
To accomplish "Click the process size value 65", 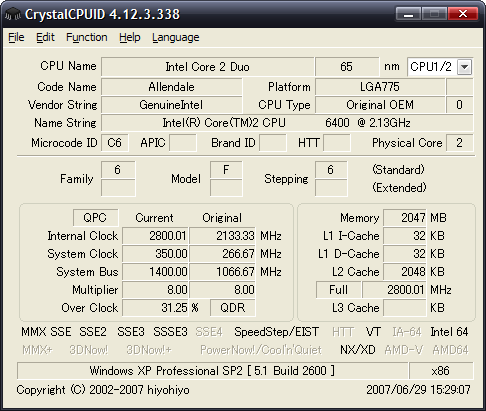I will click(347, 67).
